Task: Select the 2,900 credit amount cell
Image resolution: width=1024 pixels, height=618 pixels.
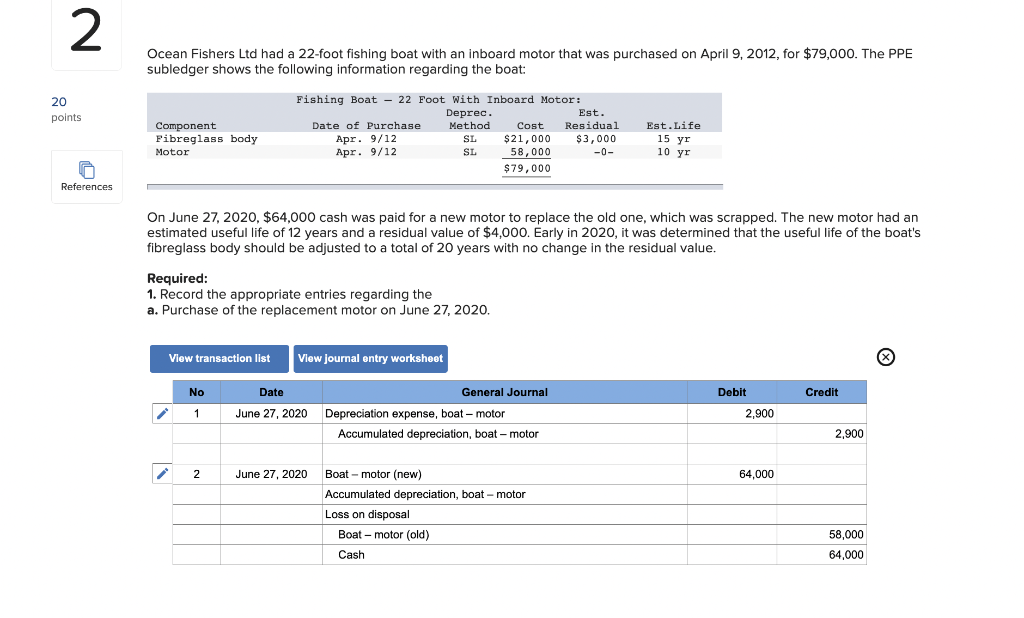Action: coord(847,433)
